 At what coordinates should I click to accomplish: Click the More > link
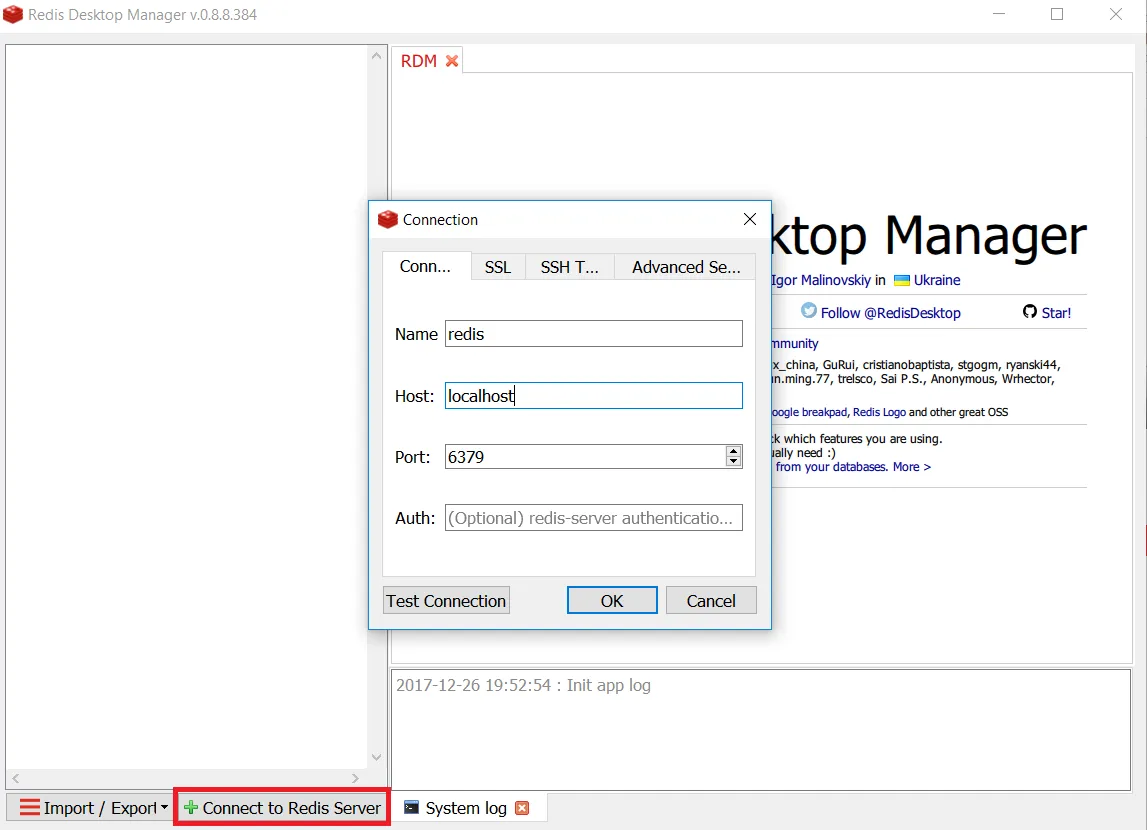tap(911, 466)
